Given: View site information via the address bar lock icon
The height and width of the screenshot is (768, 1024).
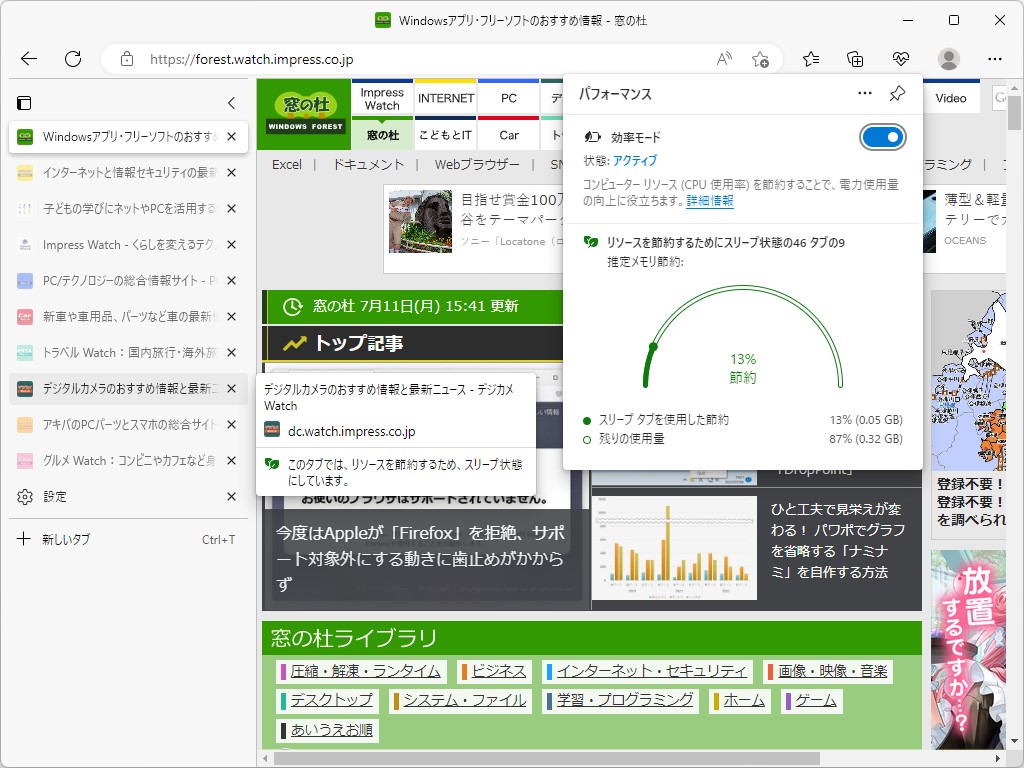Looking at the screenshot, I should tap(127, 58).
